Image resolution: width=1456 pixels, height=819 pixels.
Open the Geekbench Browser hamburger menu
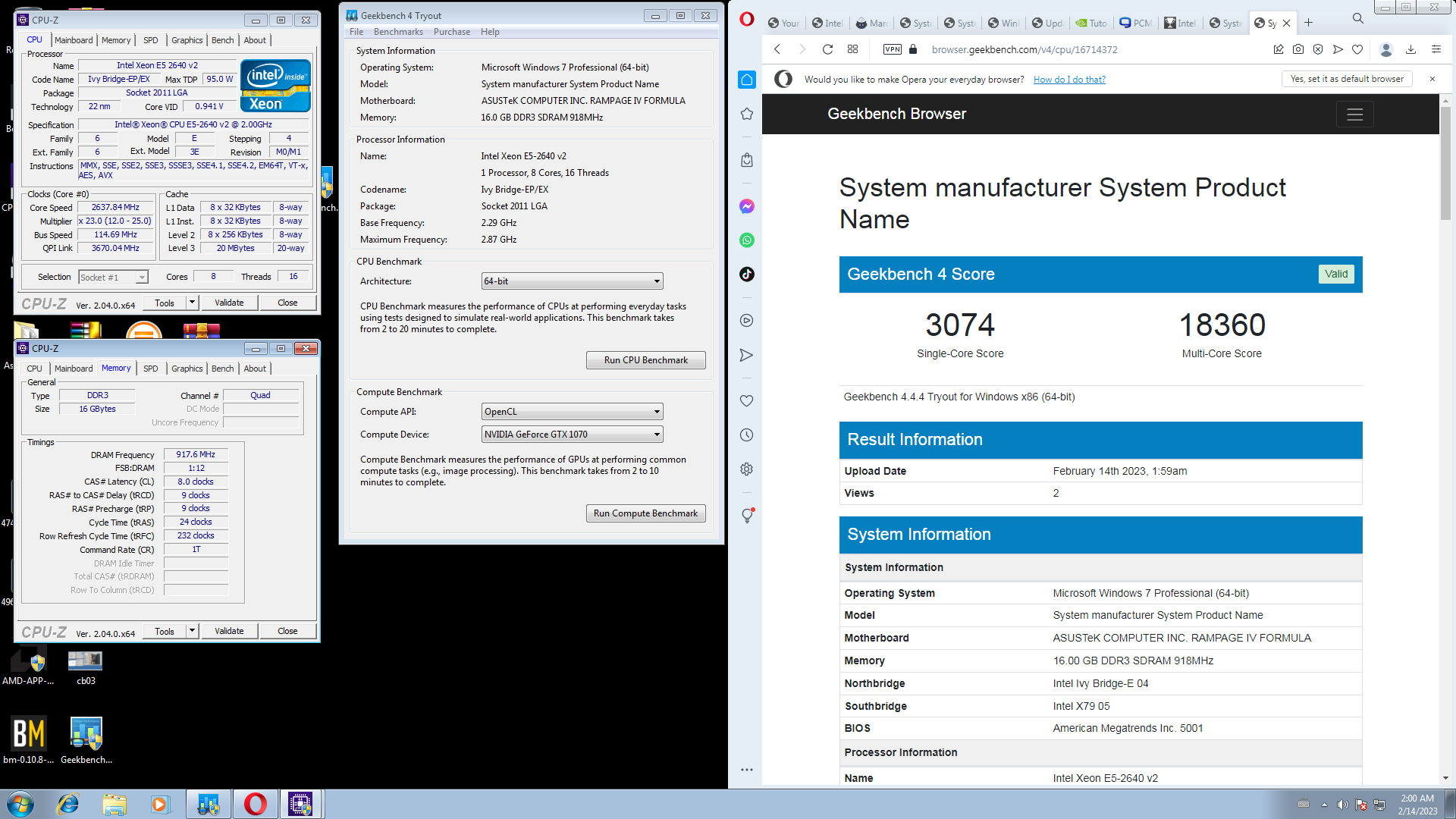[1354, 115]
